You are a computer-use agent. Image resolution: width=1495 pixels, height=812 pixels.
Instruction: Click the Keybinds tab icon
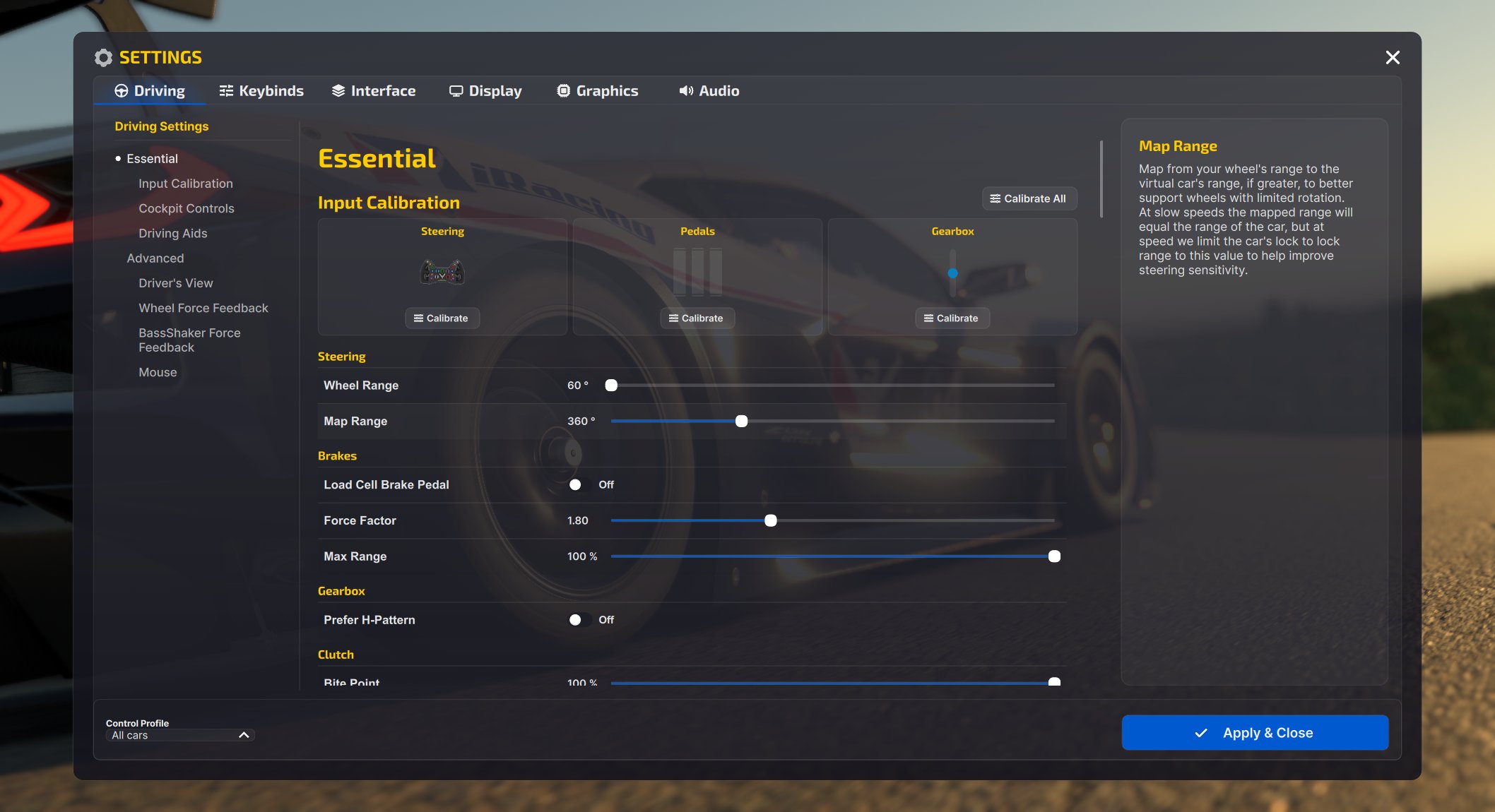click(x=226, y=91)
